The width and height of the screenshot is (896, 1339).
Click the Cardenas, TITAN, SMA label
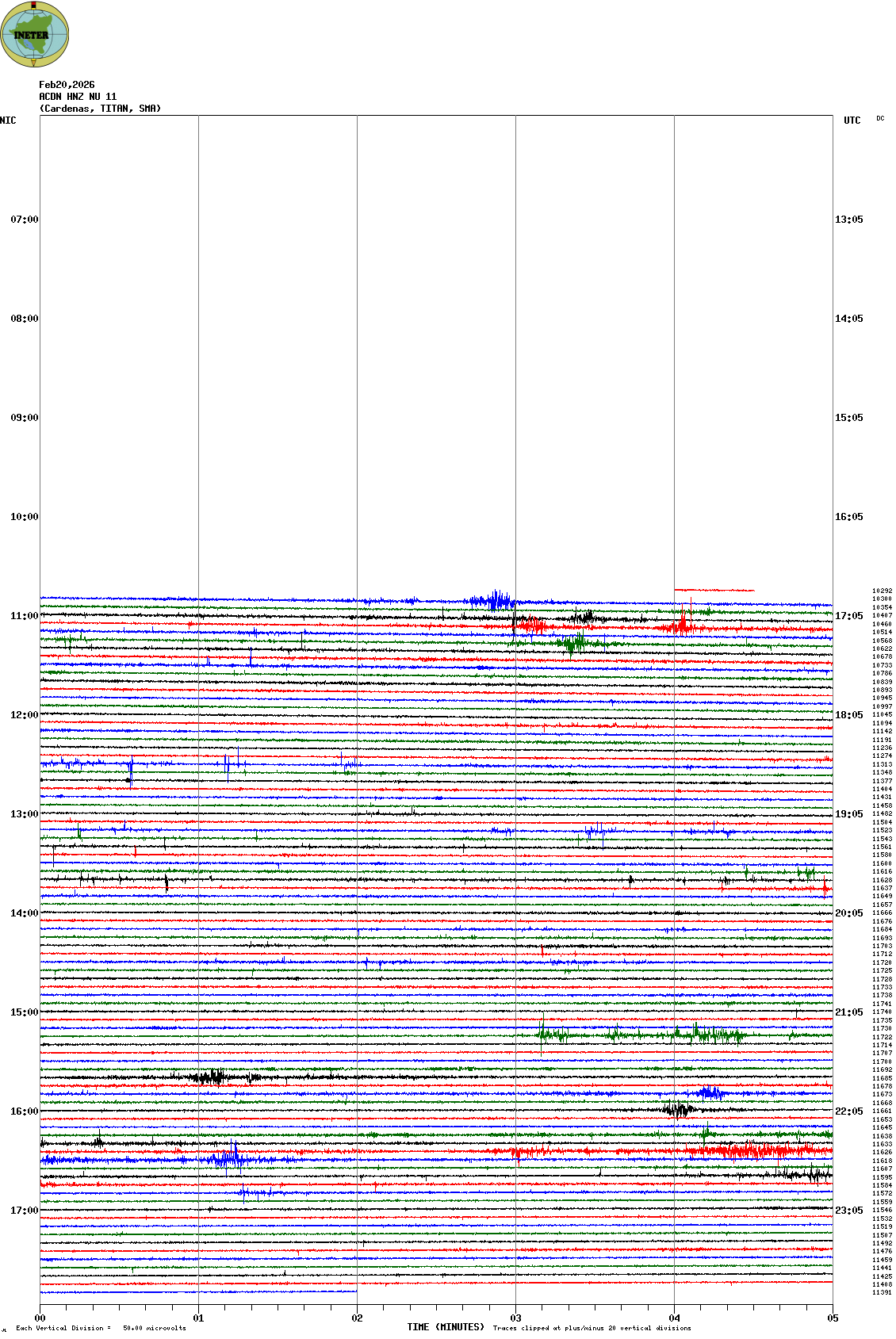click(100, 109)
